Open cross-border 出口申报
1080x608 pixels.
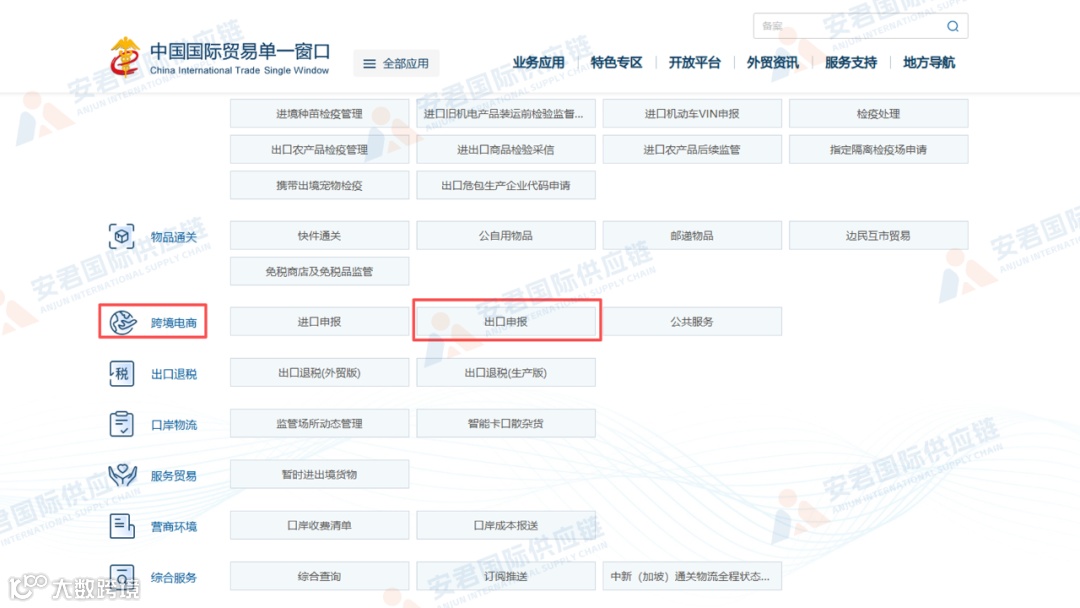pos(506,322)
